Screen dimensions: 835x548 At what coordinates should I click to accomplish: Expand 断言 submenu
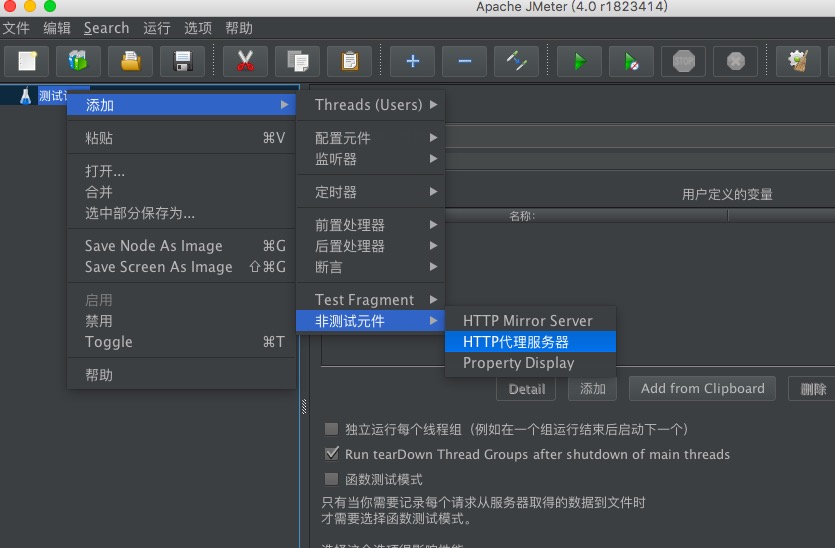click(x=371, y=267)
